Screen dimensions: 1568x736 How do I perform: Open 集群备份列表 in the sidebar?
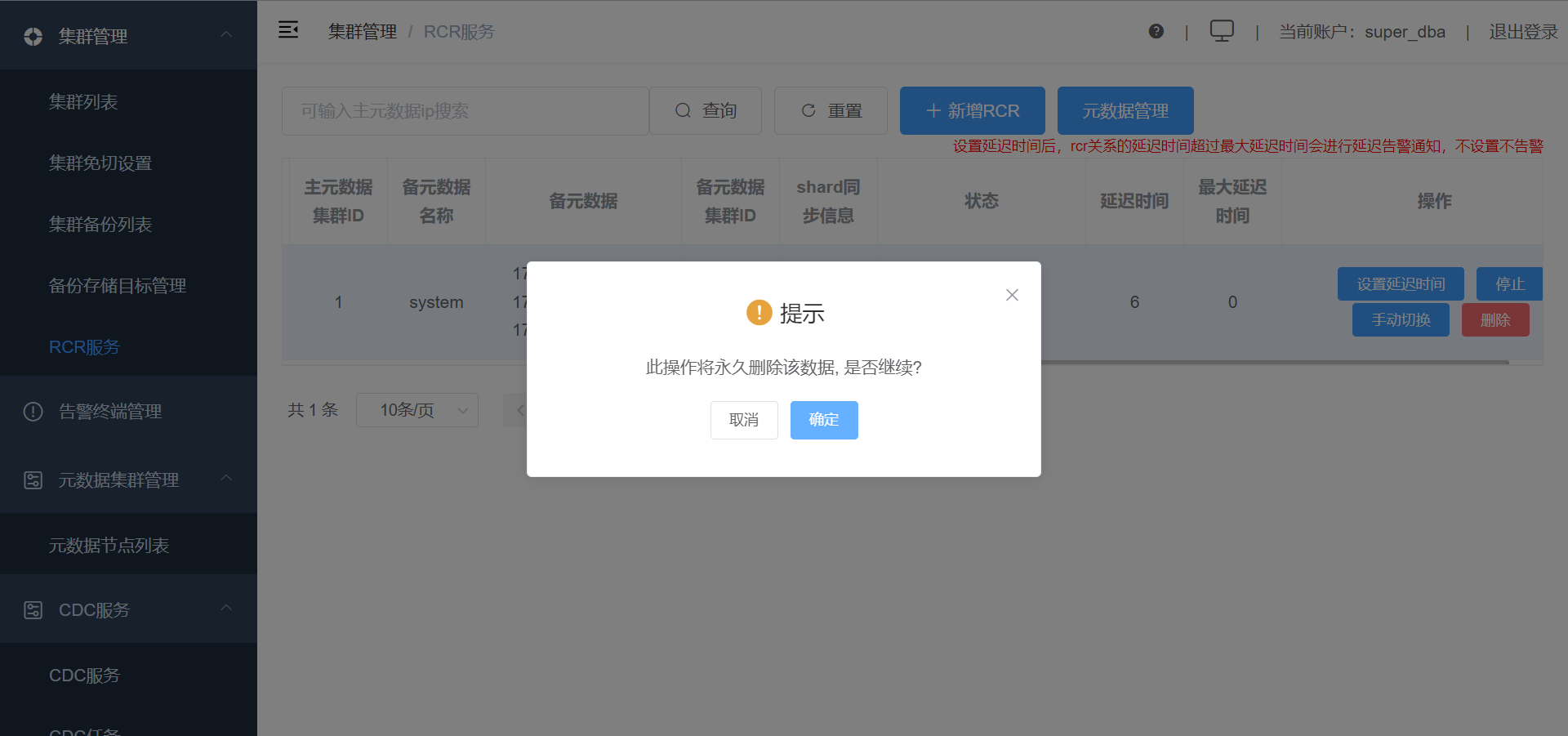point(128,224)
